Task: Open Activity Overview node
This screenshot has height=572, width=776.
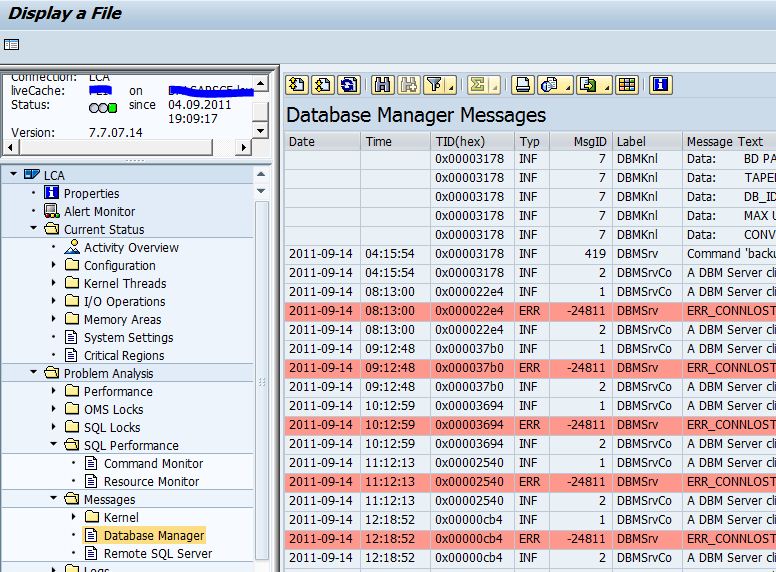Action: pyautogui.click(x=131, y=247)
